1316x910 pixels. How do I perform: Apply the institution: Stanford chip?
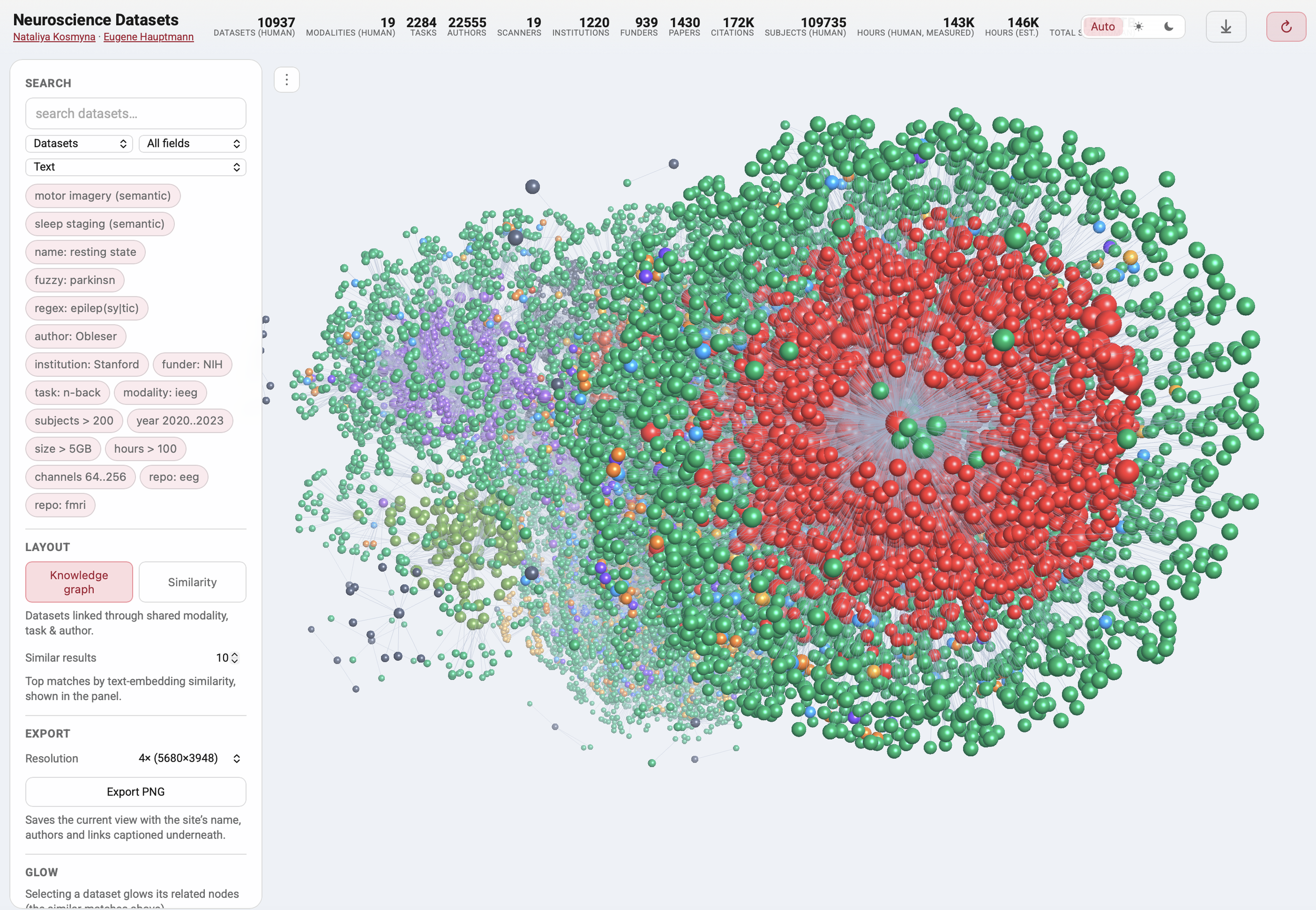click(x=87, y=364)
